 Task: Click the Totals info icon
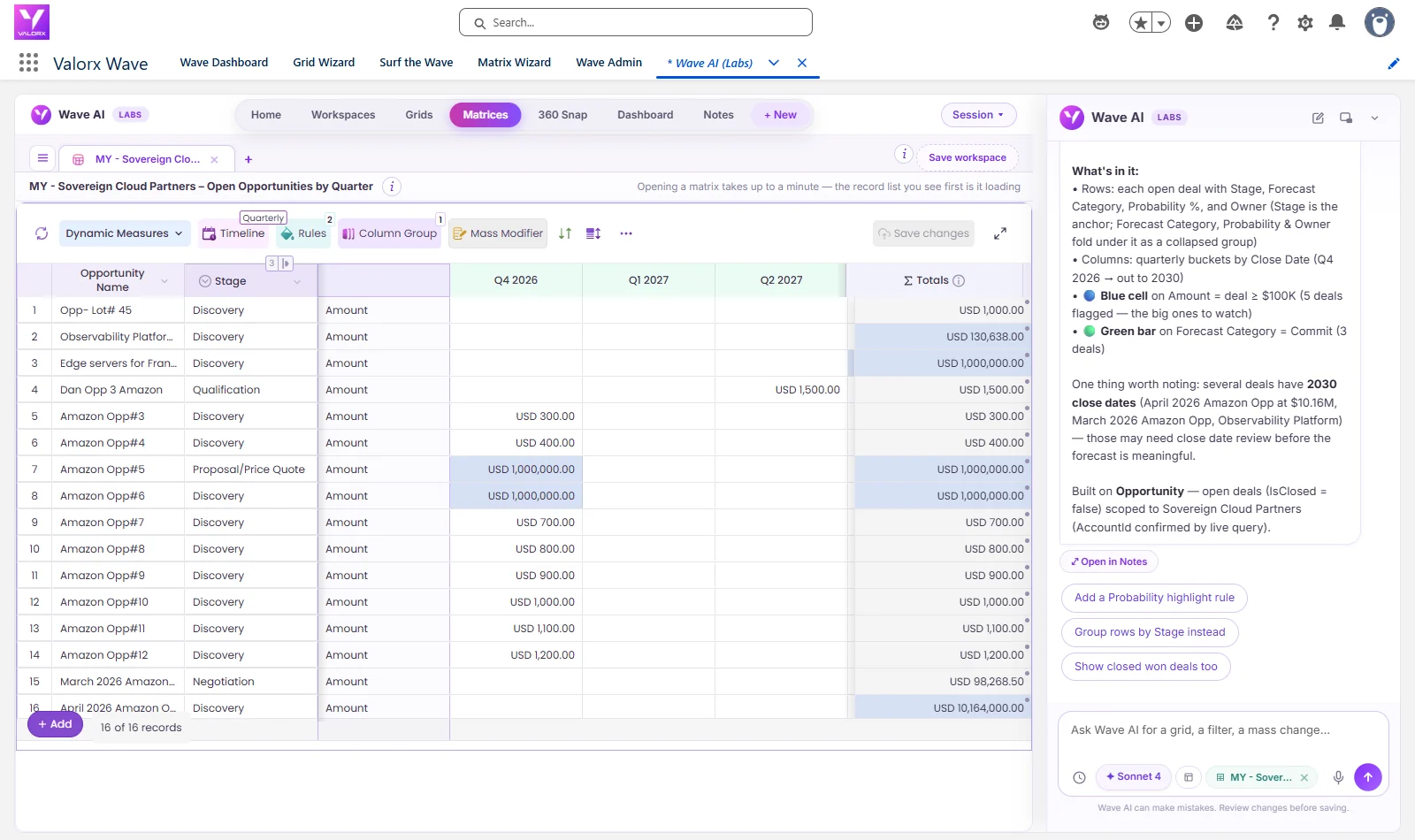coord(959,280)
